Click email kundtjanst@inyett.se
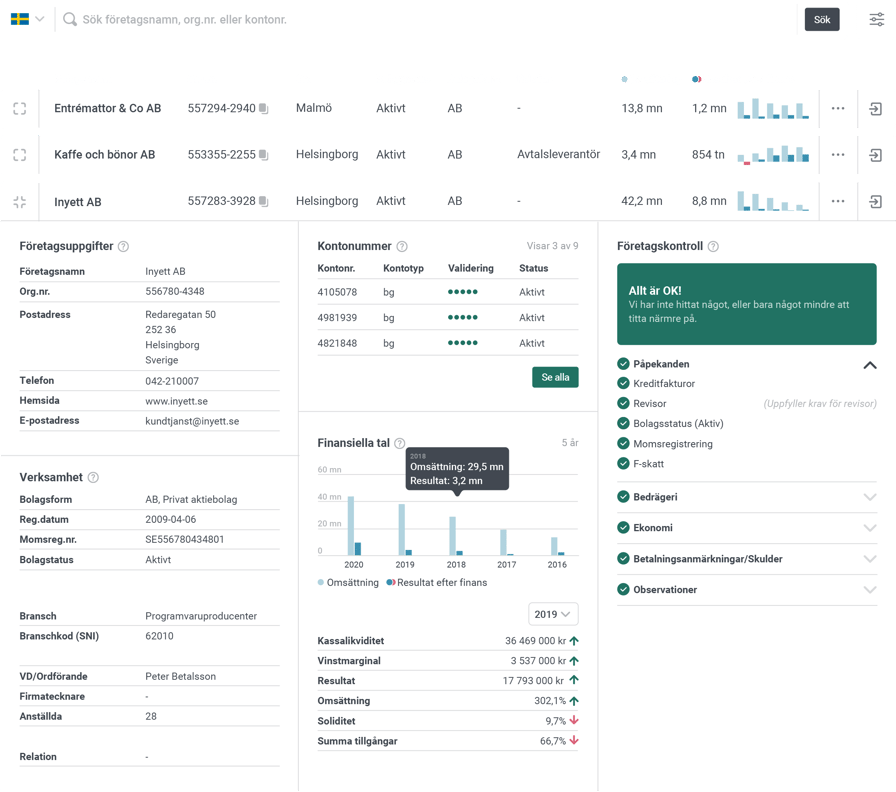 tap(192, 421)
